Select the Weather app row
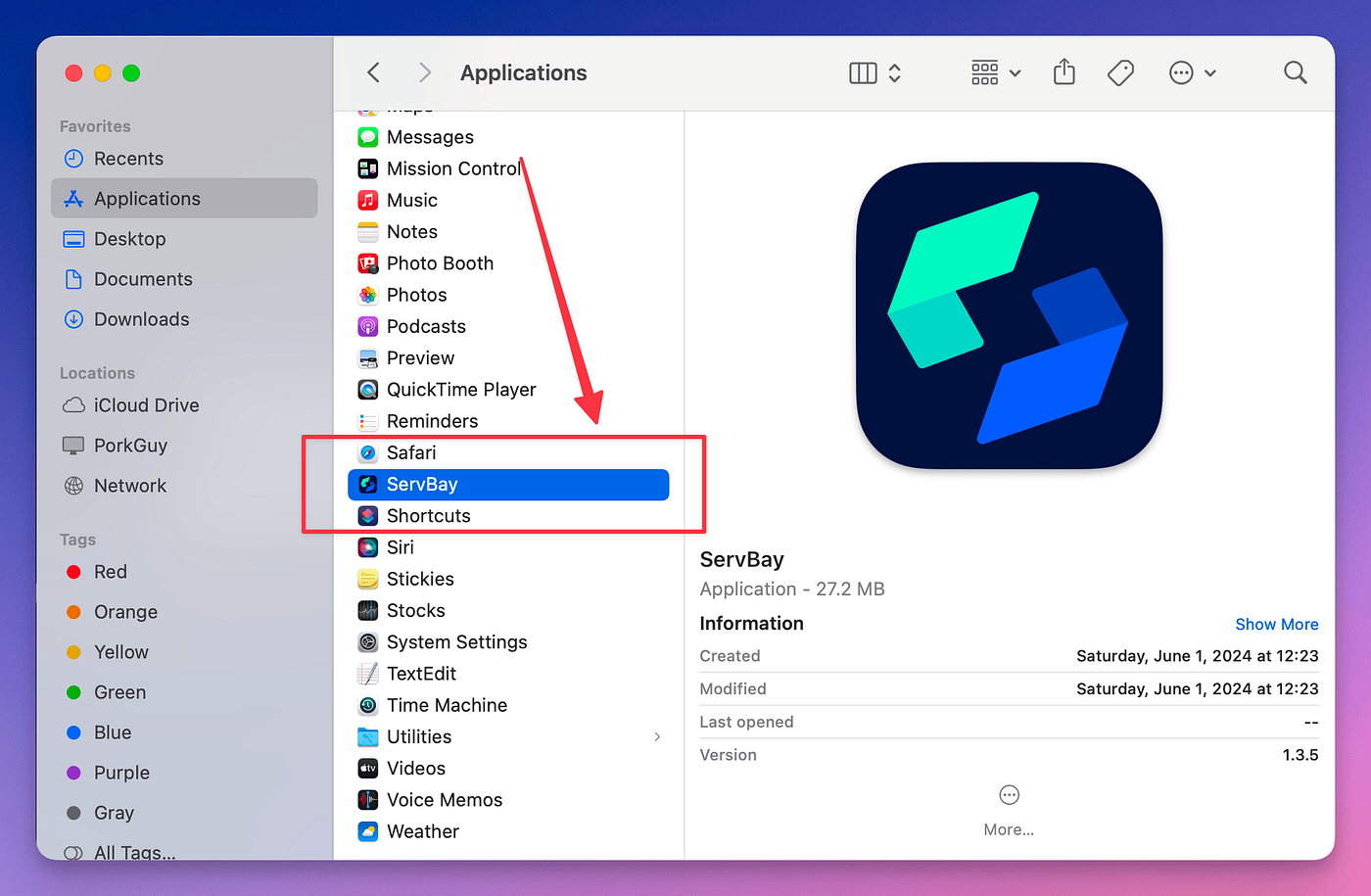Viewport: 1371px width, 896px height. point(508,831)
